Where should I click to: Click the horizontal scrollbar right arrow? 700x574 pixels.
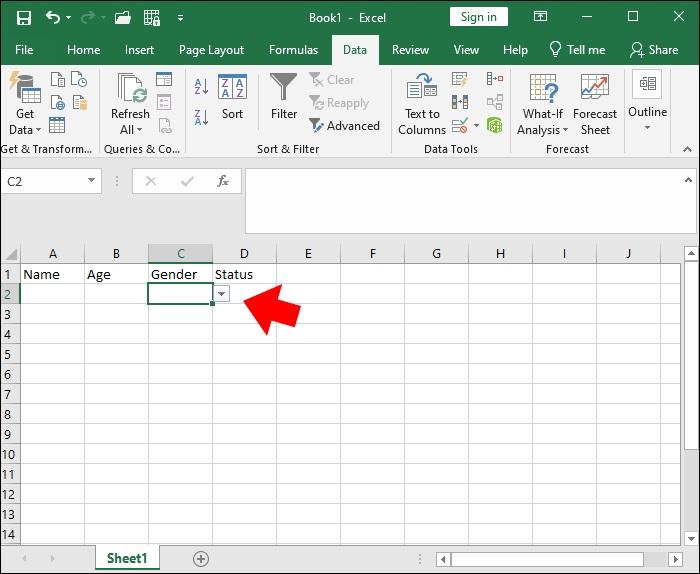675,559
